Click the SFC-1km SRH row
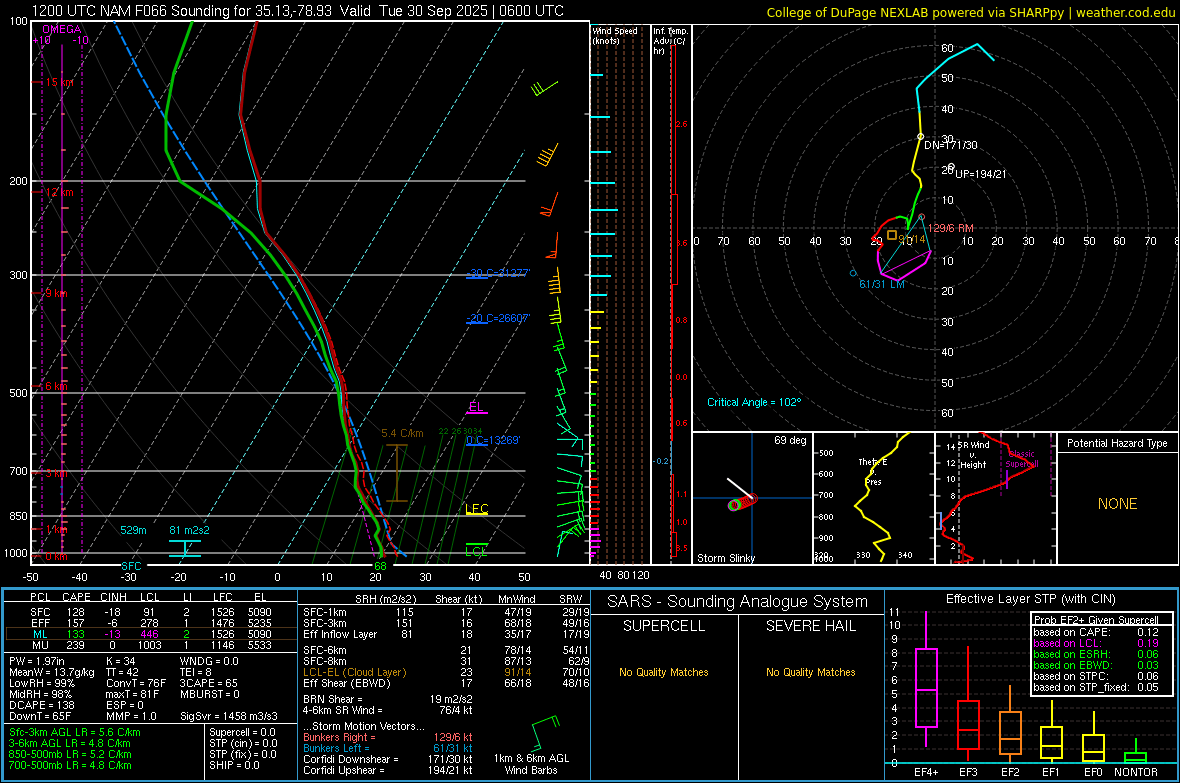Screen dimensions: 1180x783 [x=446, y=612]
